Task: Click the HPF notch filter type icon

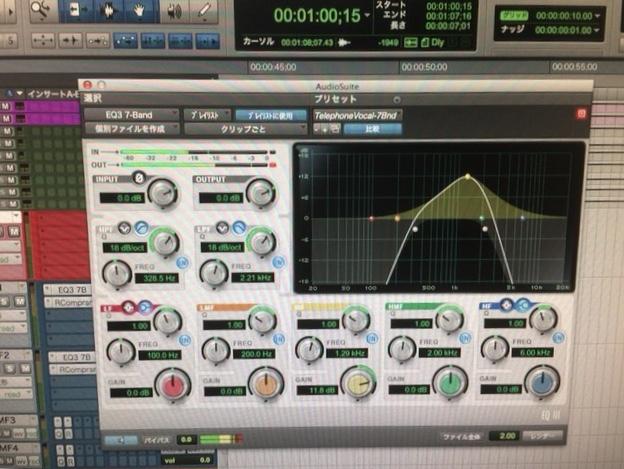Action: [x=124, y=228]
